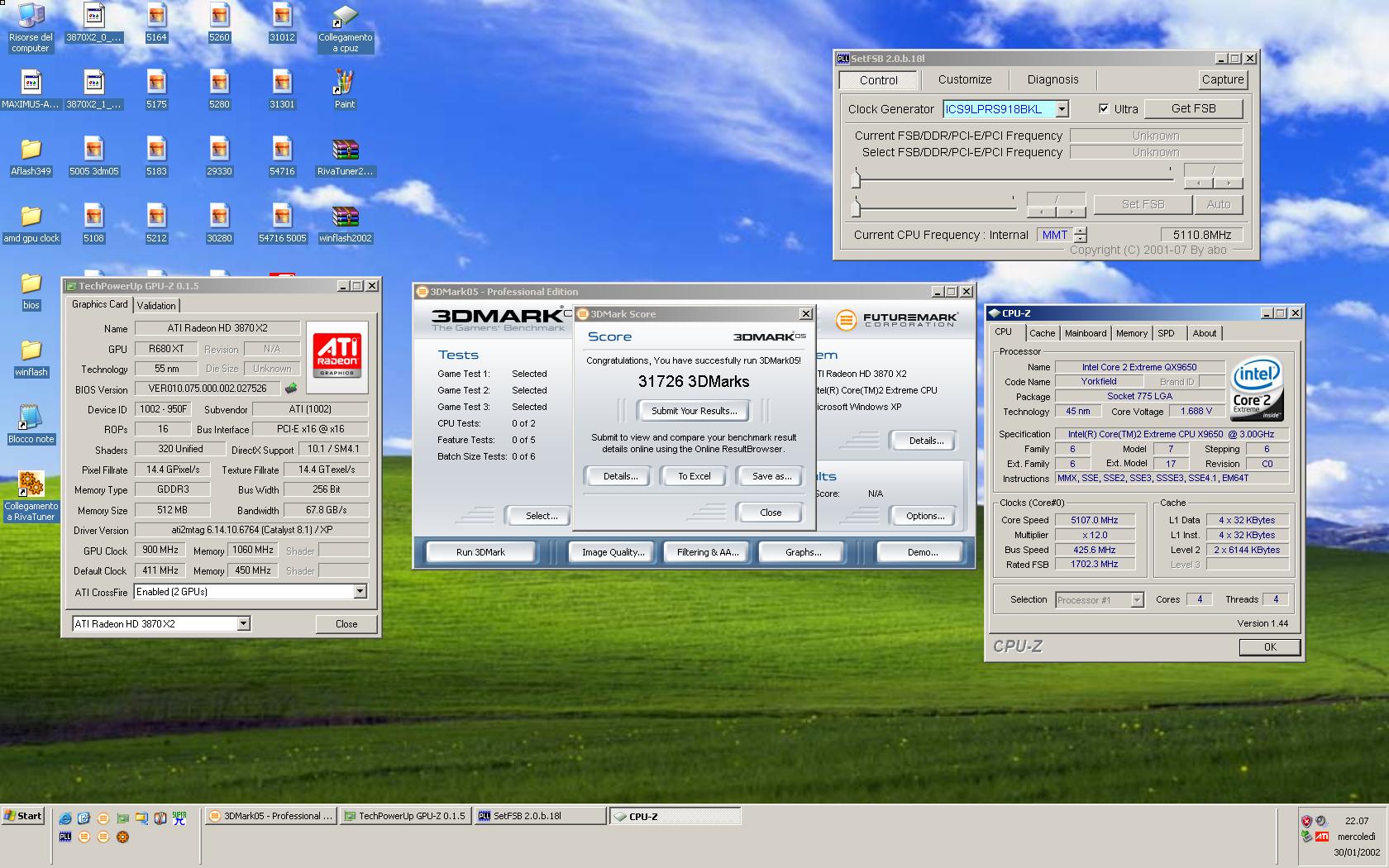Open the RivaTuner2 archive icon on desktop

pyautogui.click(x=345, y=157)
